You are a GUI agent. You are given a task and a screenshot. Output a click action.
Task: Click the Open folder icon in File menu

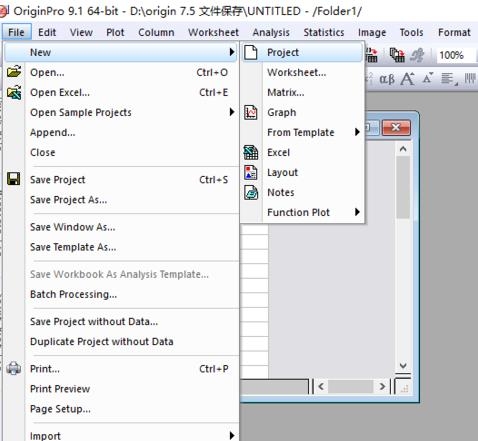point(14,72)
